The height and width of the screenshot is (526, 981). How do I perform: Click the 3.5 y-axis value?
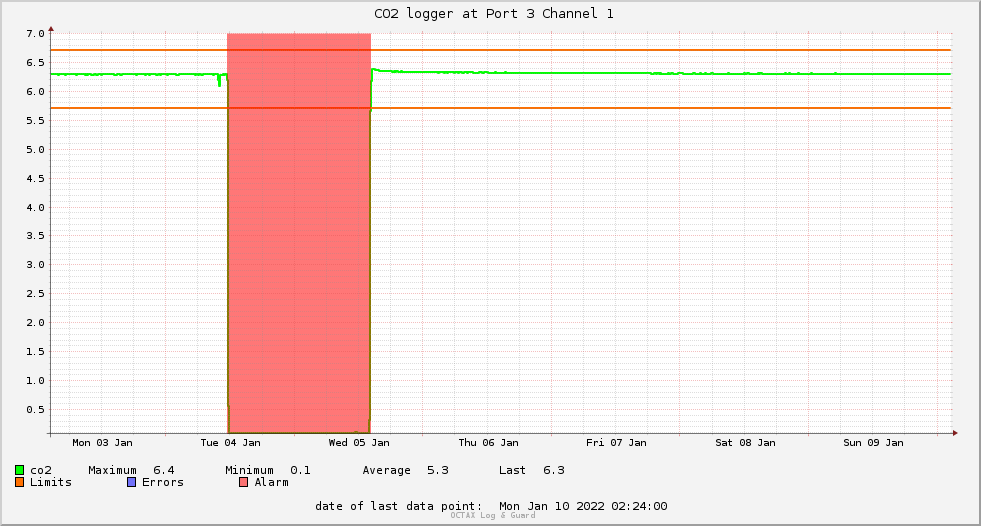pyautogui.click(x=36, y=236)
